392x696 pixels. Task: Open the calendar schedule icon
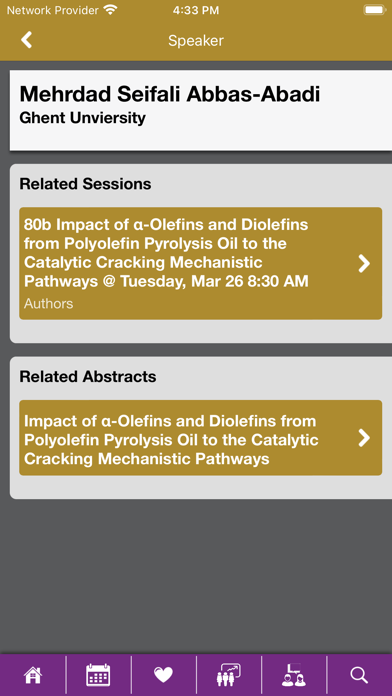tap(98, 675)
